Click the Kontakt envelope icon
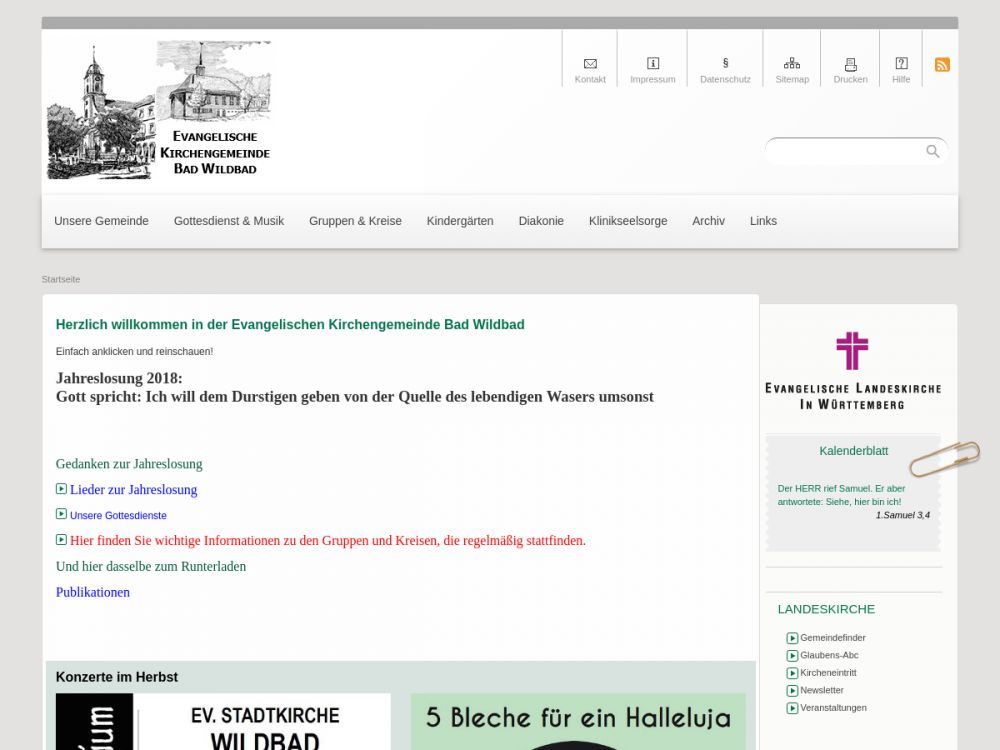This screenshot has width=1000, height=750. (590, 64)
